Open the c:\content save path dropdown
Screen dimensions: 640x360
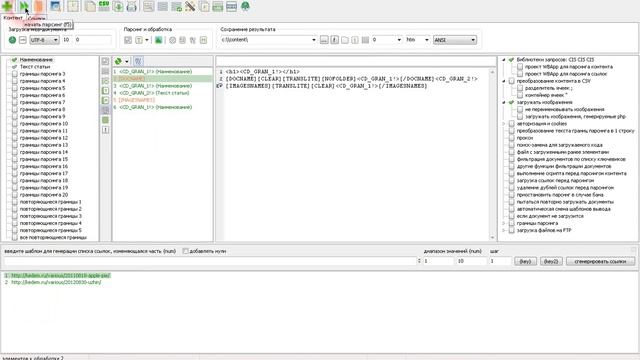pyautogui.click(x=313, y=40)
